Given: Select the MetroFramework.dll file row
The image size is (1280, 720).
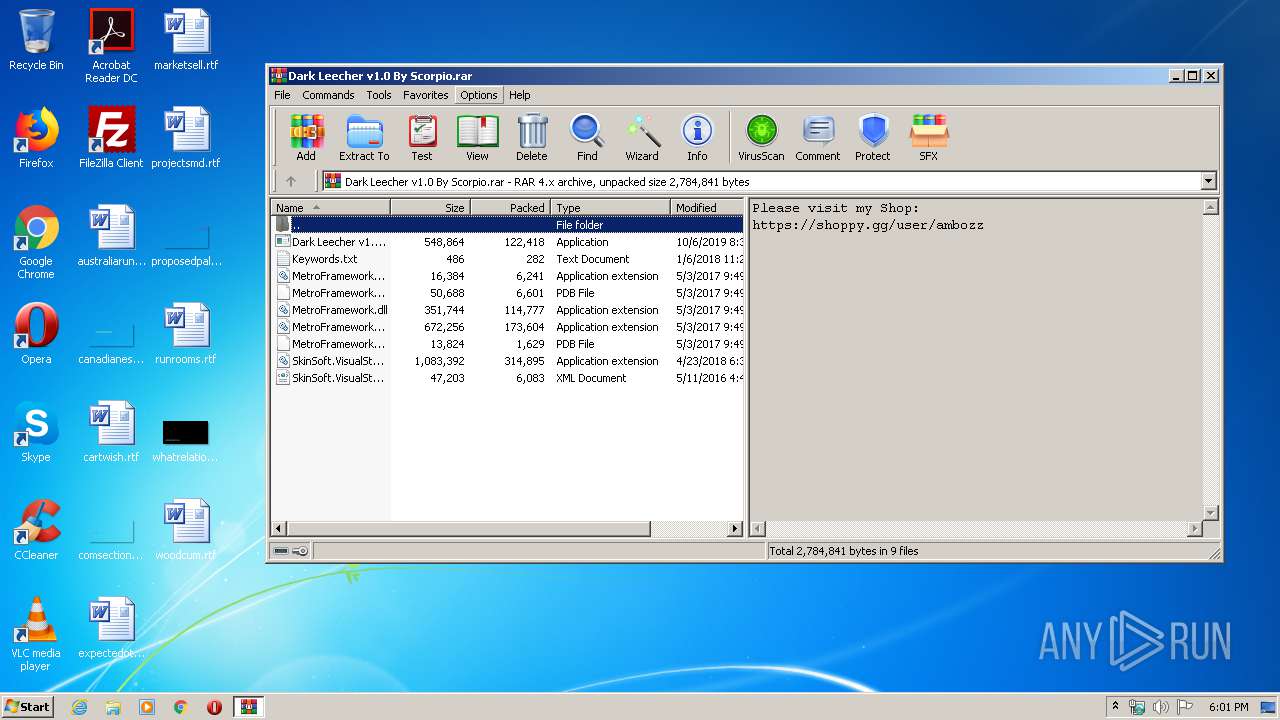Looking at the screenshot, I should click(507, 310).
